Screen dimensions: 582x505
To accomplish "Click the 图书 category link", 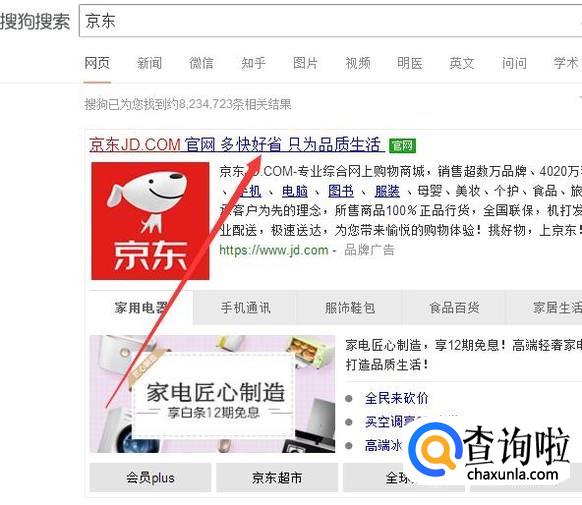I will pos(341,191).
